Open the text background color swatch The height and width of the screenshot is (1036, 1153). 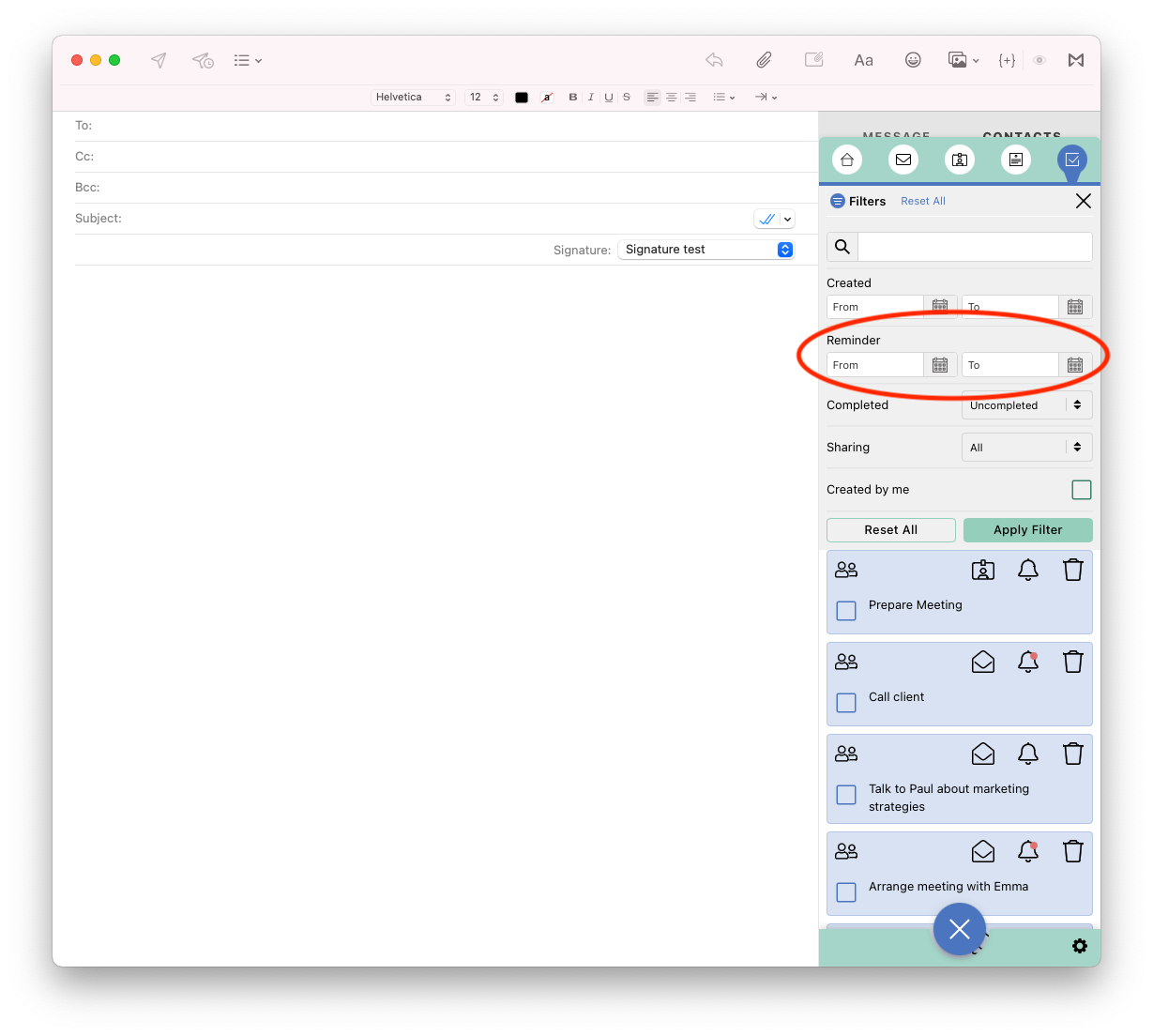(547, 98)
